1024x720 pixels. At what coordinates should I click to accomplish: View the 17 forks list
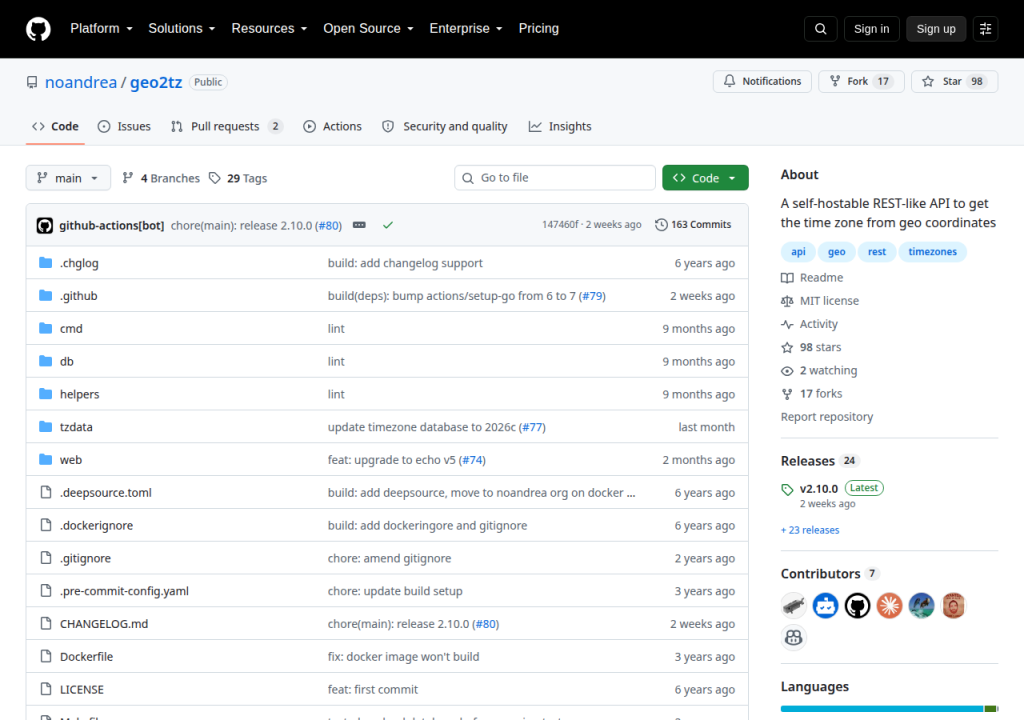tap(812, 393)
